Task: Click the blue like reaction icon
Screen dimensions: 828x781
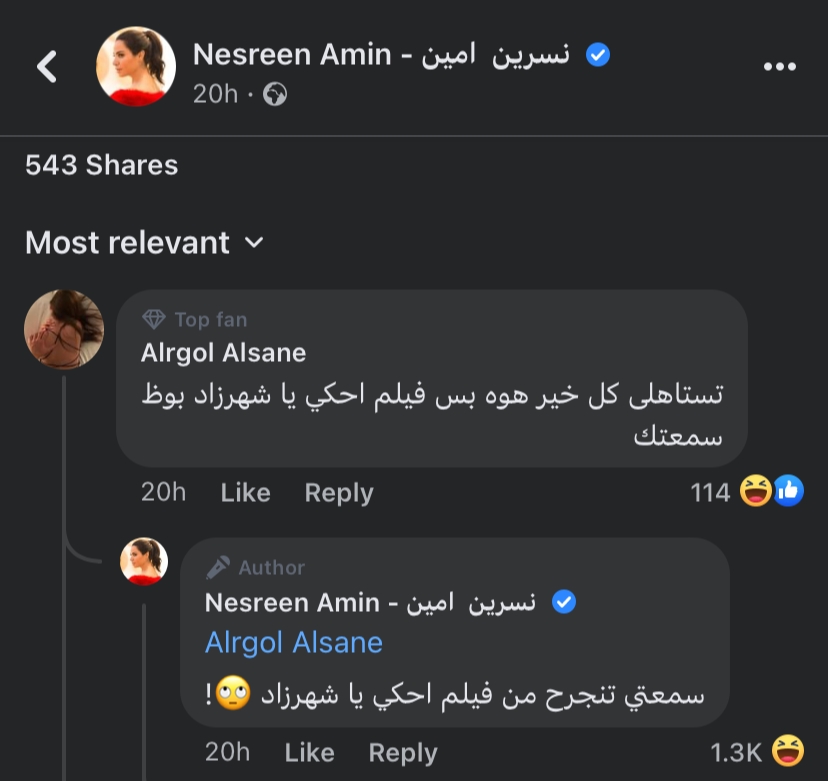Action: (x=788, y=491)
